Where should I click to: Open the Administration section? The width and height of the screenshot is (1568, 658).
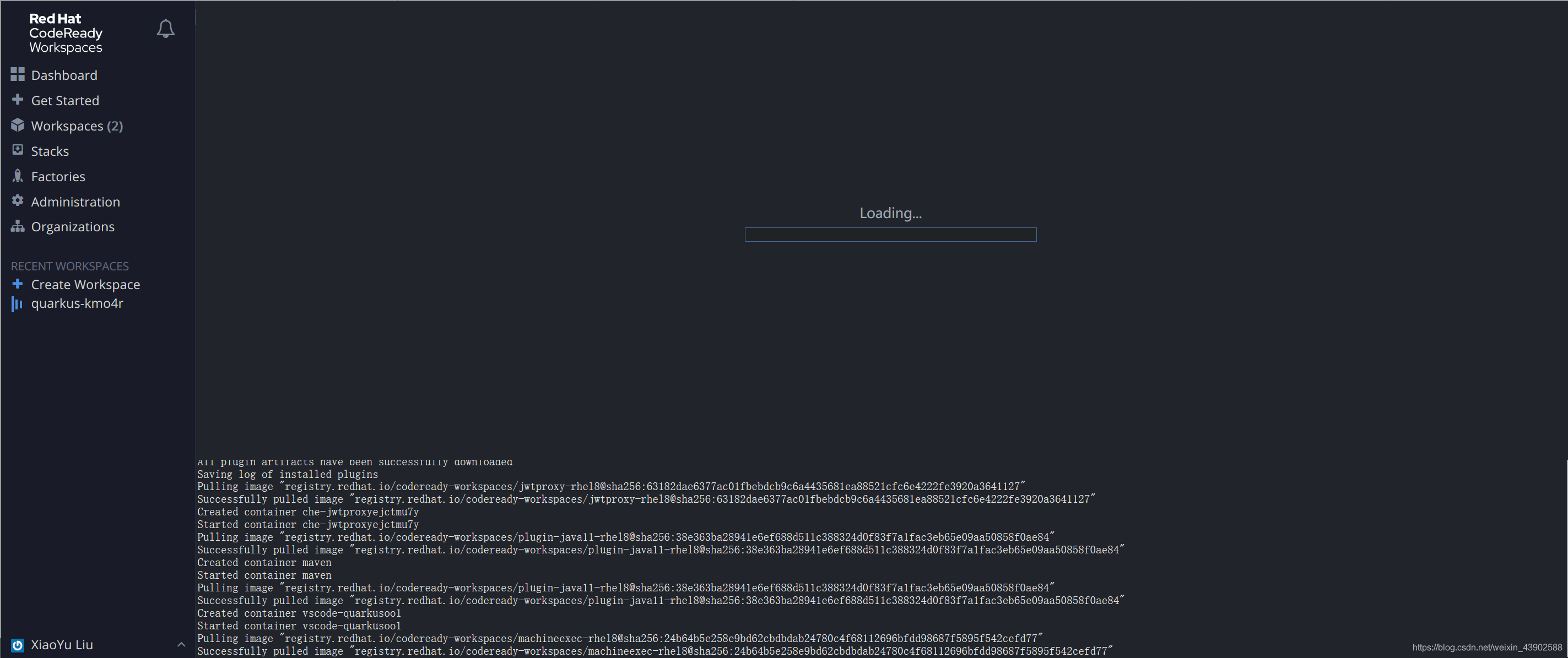click(75, 202)
